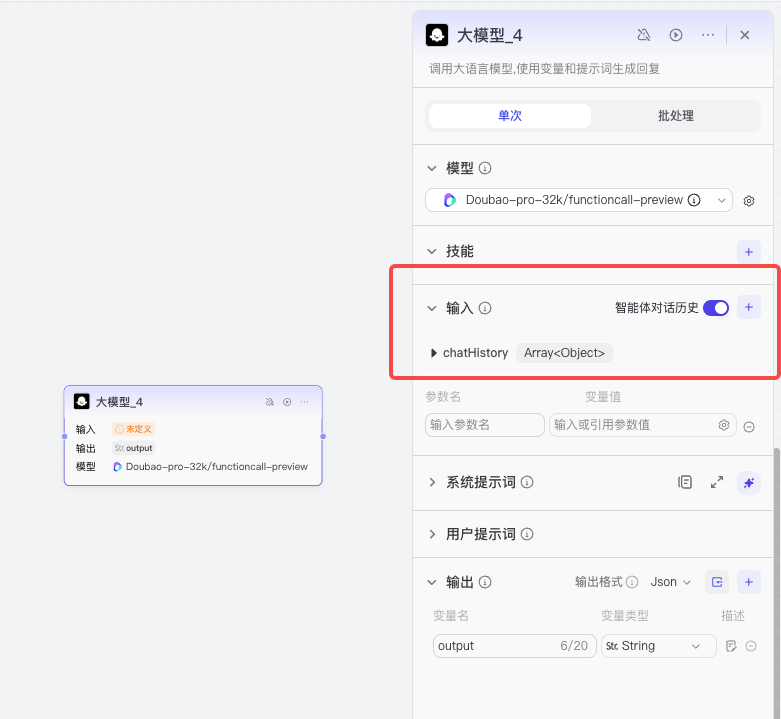Open prompt library icon in 系统提示词 row
This screenshot has width=781, height=719.
685,482
